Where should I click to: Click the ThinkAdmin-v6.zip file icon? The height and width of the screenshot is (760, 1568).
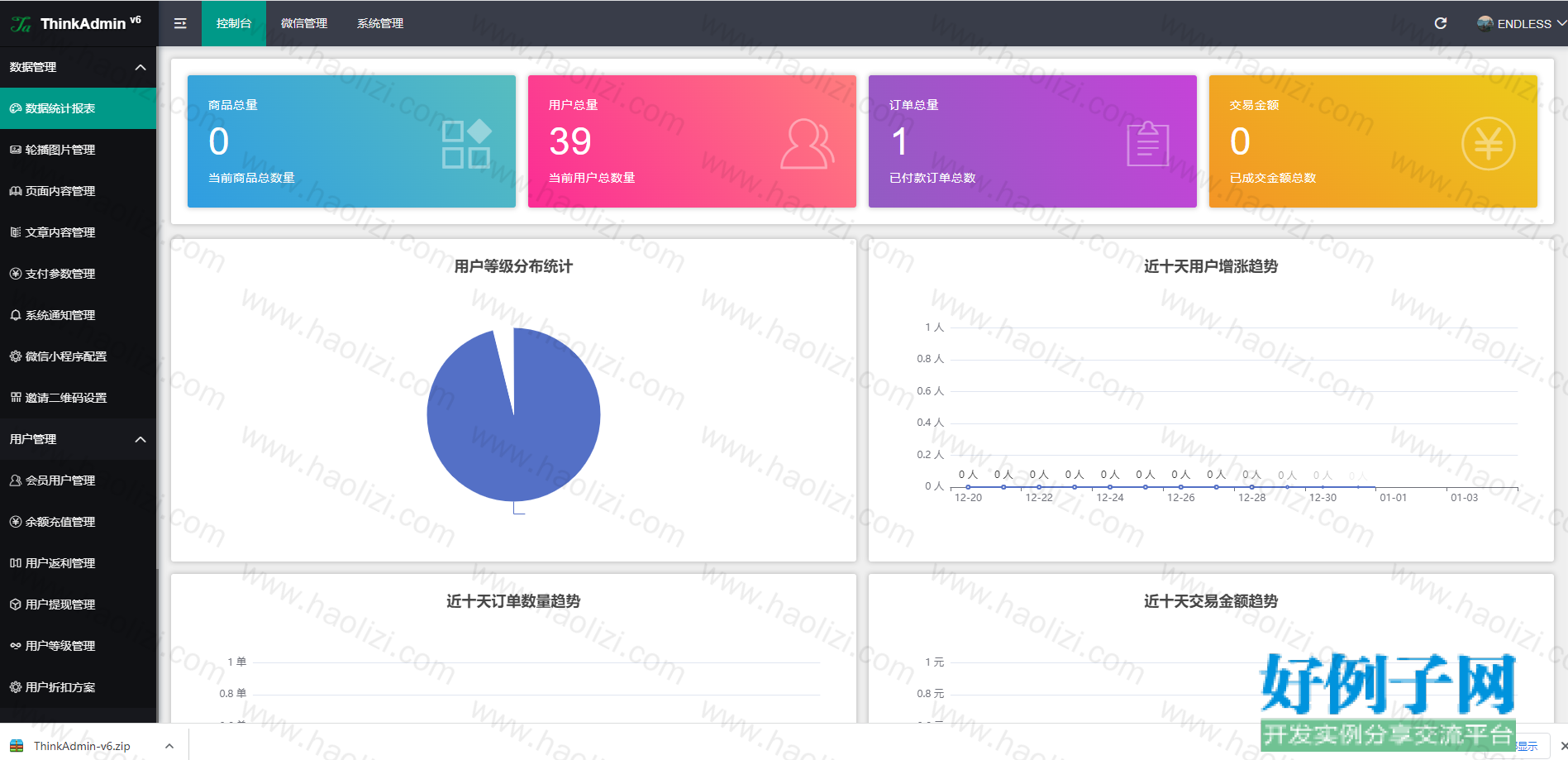click(x=17, y=746)
